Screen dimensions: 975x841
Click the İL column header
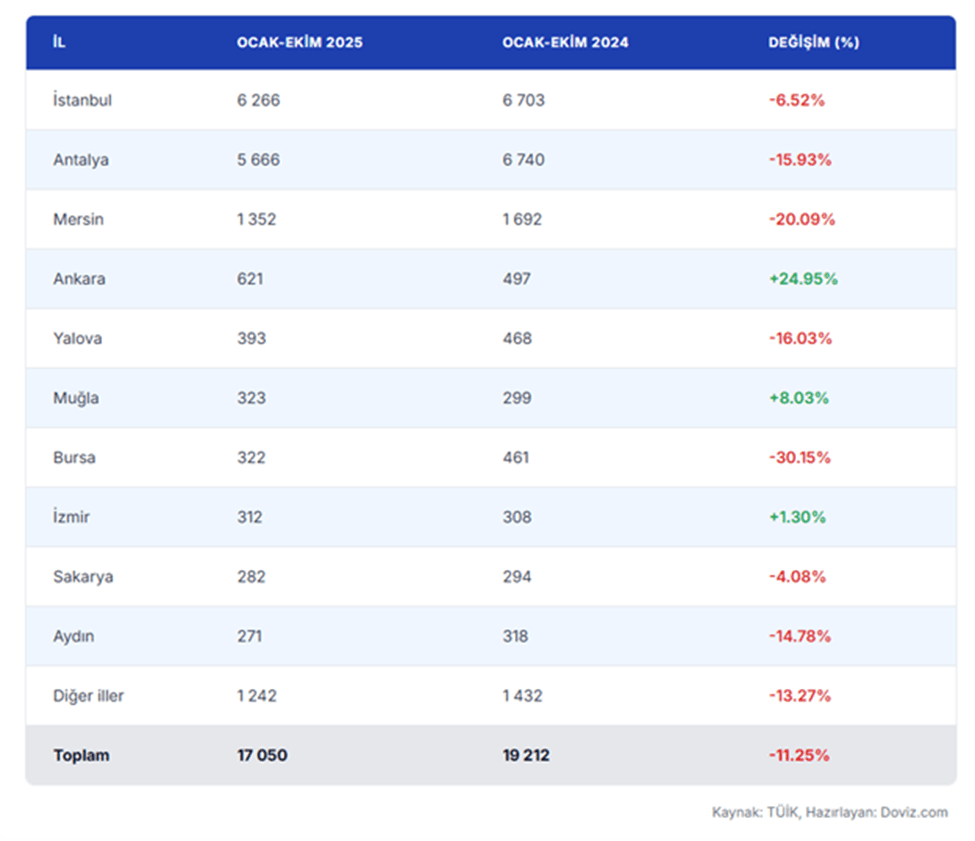[x=59, y=42]
